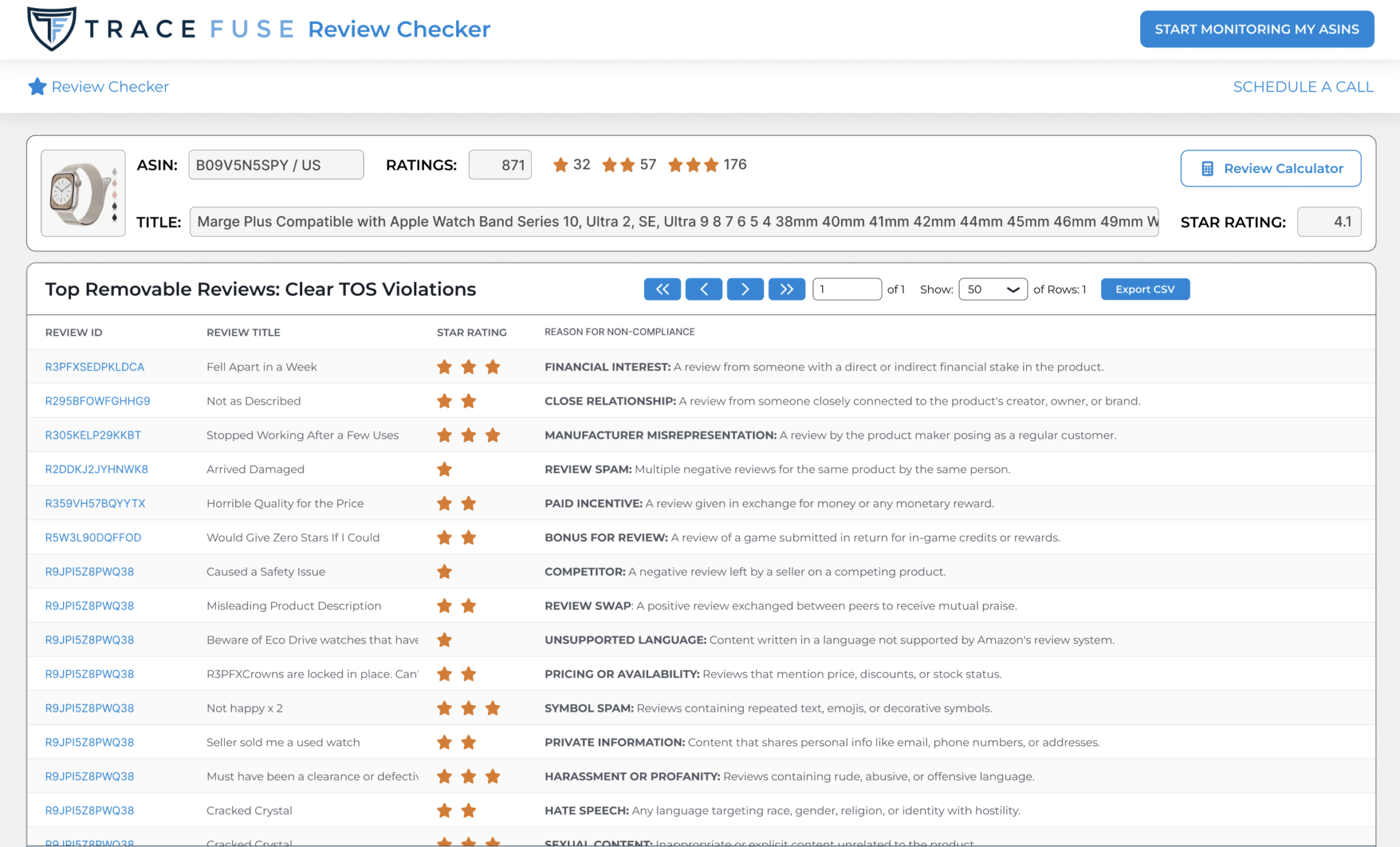Go to next page arrow
This screenshot has width=1400, height=847.
[x=745, y=289]
